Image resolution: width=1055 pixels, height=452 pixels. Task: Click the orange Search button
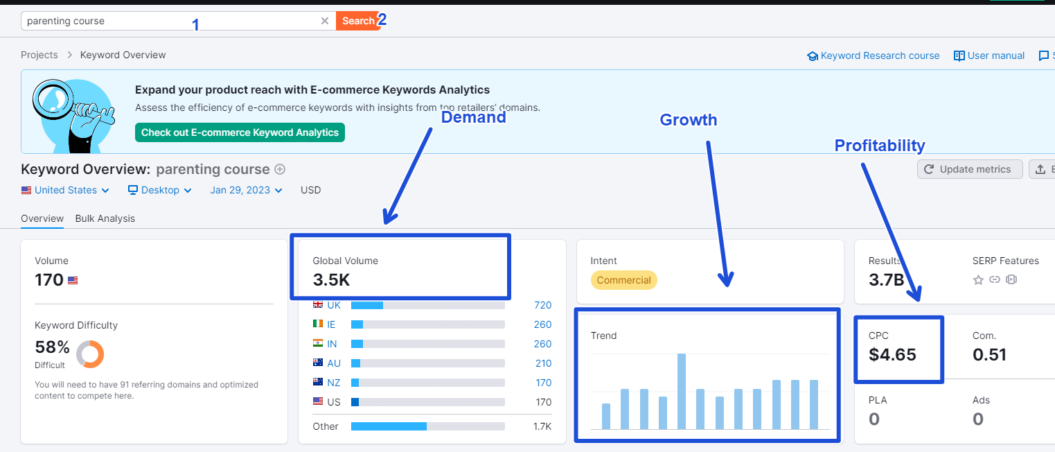point(358,21)
